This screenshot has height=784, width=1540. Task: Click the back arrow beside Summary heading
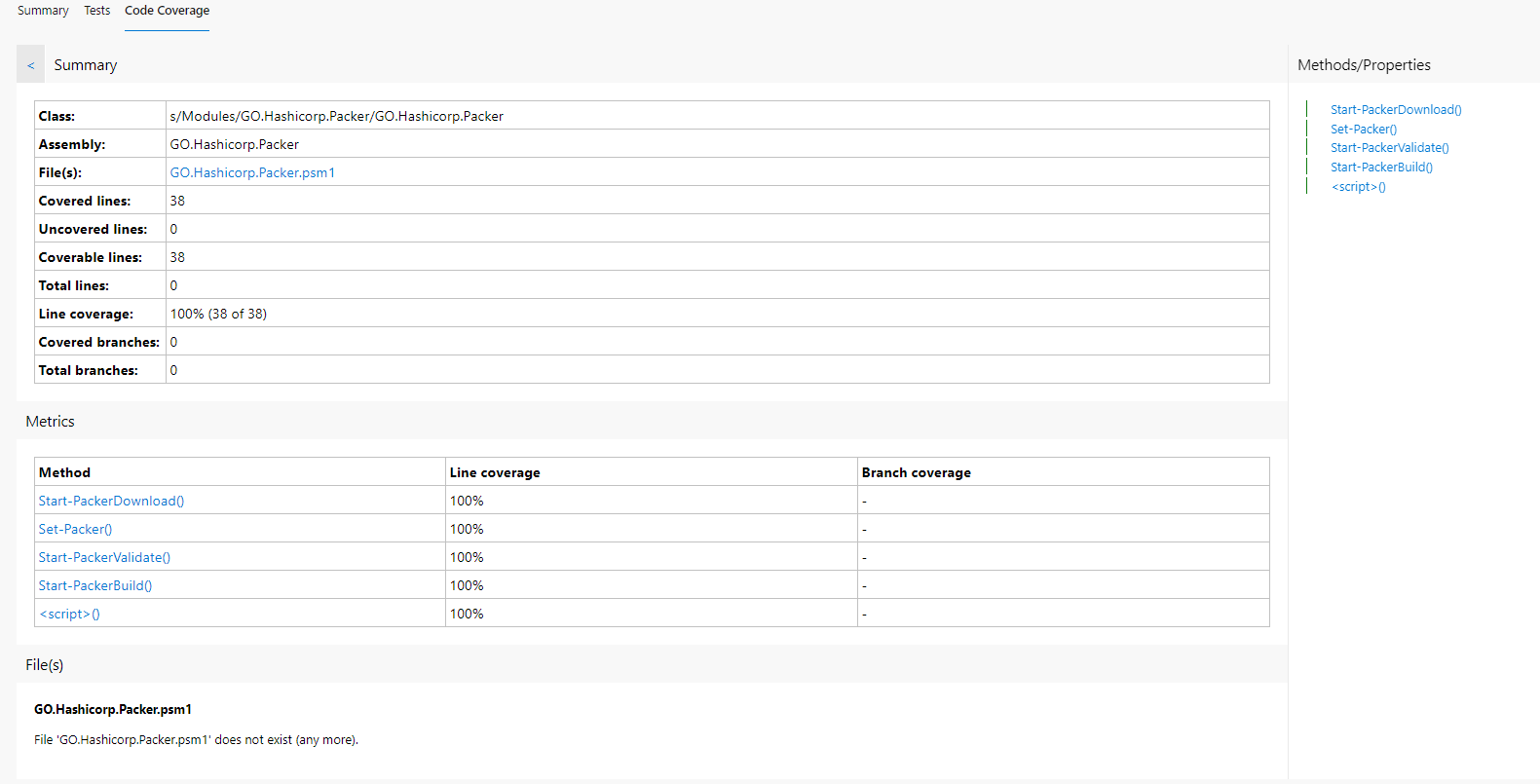point(30,65)
